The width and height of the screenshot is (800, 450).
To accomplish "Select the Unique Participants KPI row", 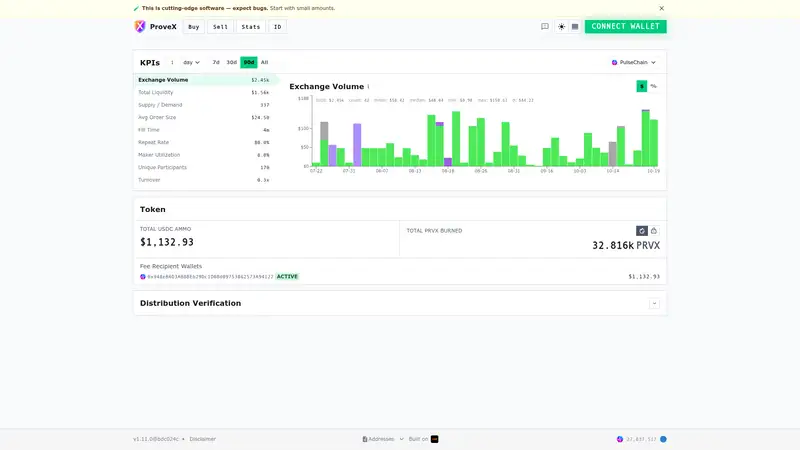I will tap(204, 167).
